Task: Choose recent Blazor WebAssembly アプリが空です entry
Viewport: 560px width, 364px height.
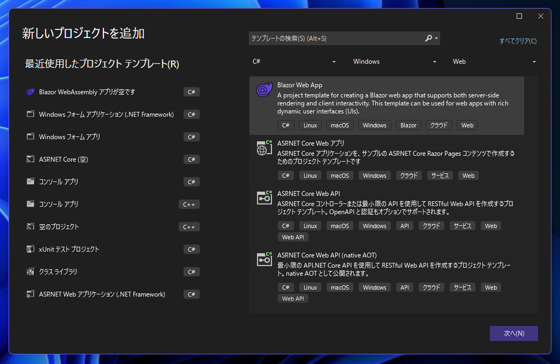Action: (112, 92)
